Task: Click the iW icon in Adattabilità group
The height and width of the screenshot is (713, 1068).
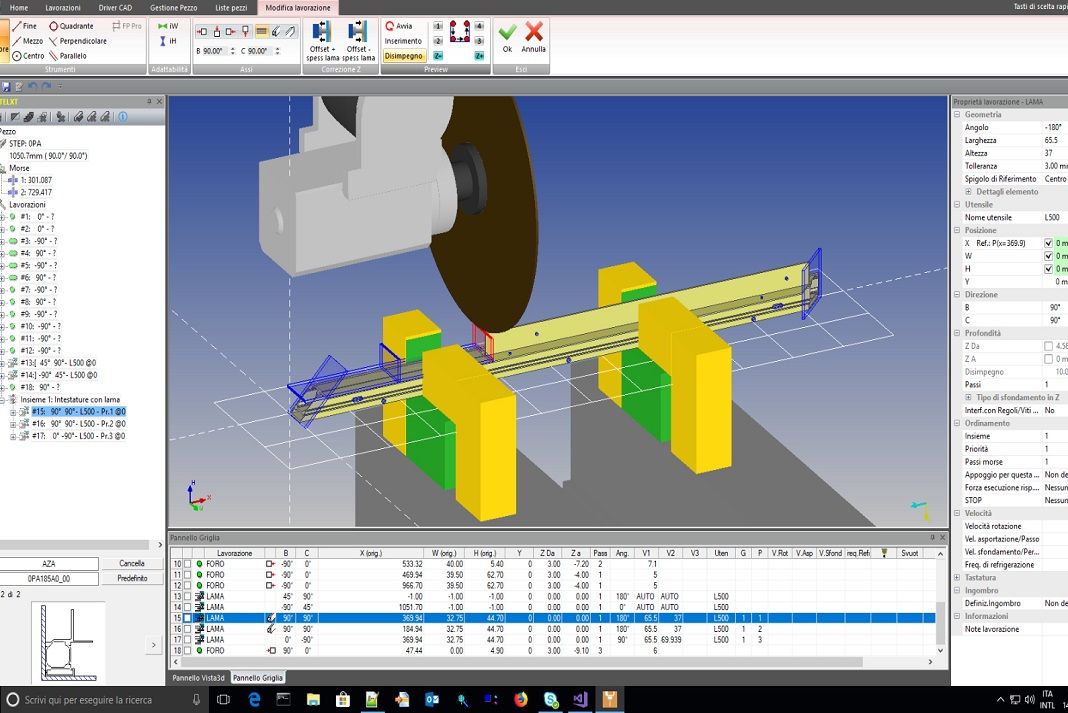Action: 167,27
